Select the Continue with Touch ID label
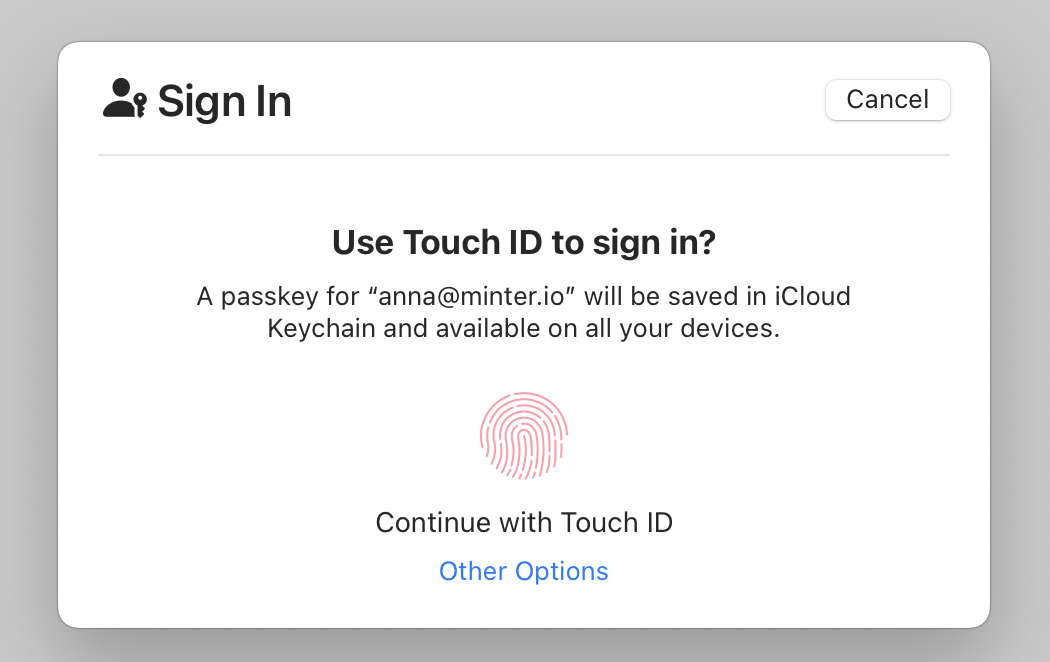1050x662 pixels. click(x=524, y=522)
